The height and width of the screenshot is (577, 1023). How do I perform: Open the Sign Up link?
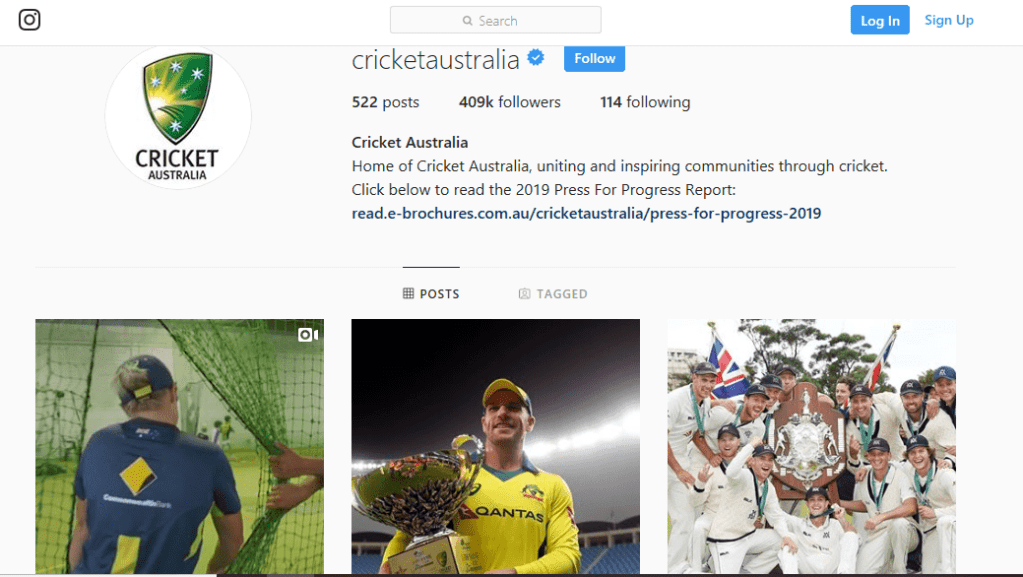[949, 20]
